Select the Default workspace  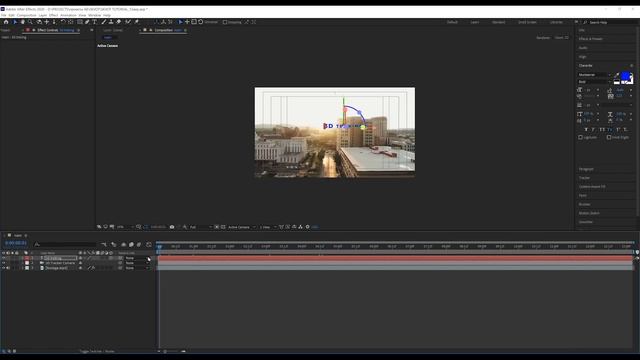click(452, 22)
